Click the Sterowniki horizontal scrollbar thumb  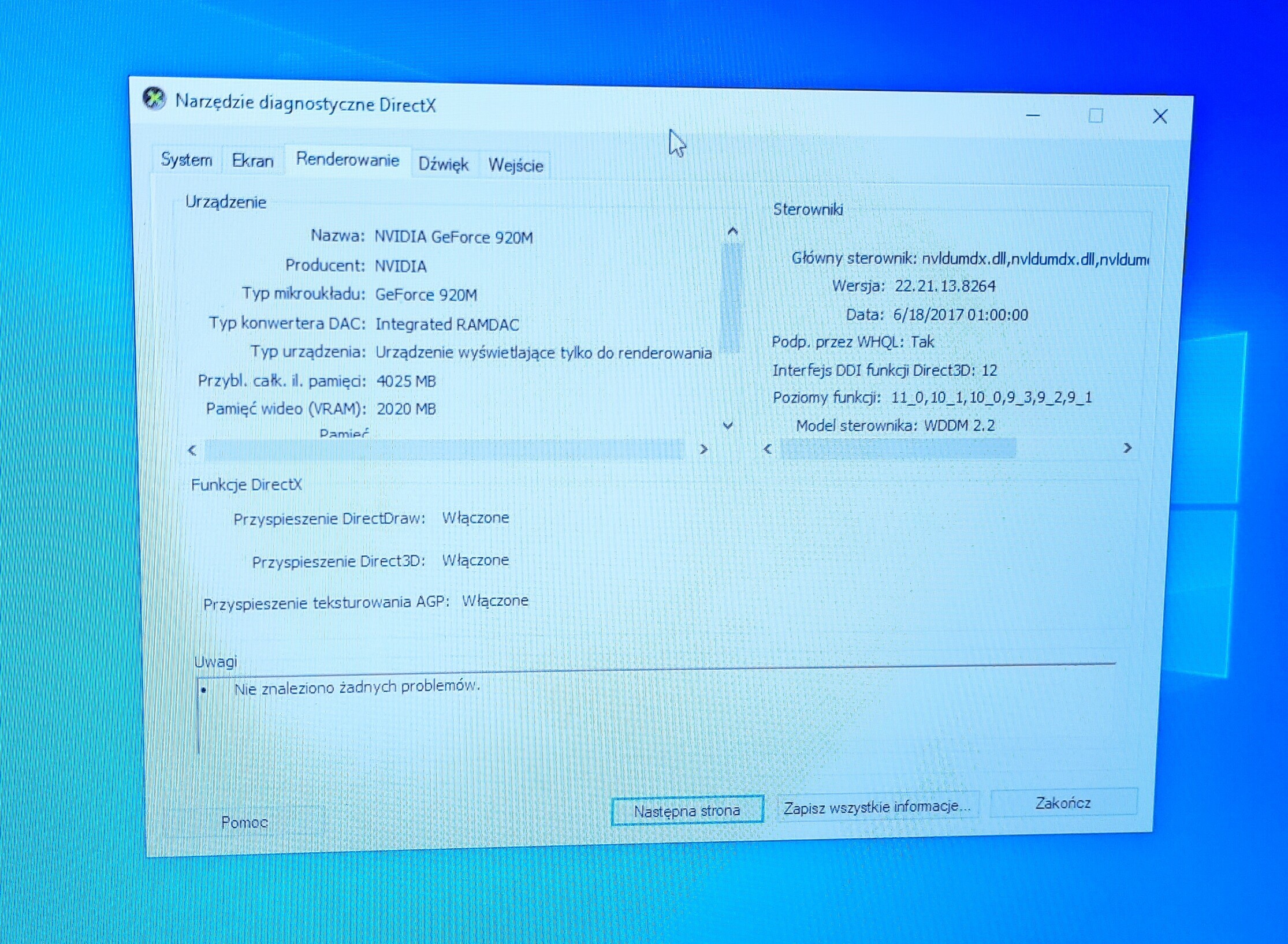pos(898,449)
